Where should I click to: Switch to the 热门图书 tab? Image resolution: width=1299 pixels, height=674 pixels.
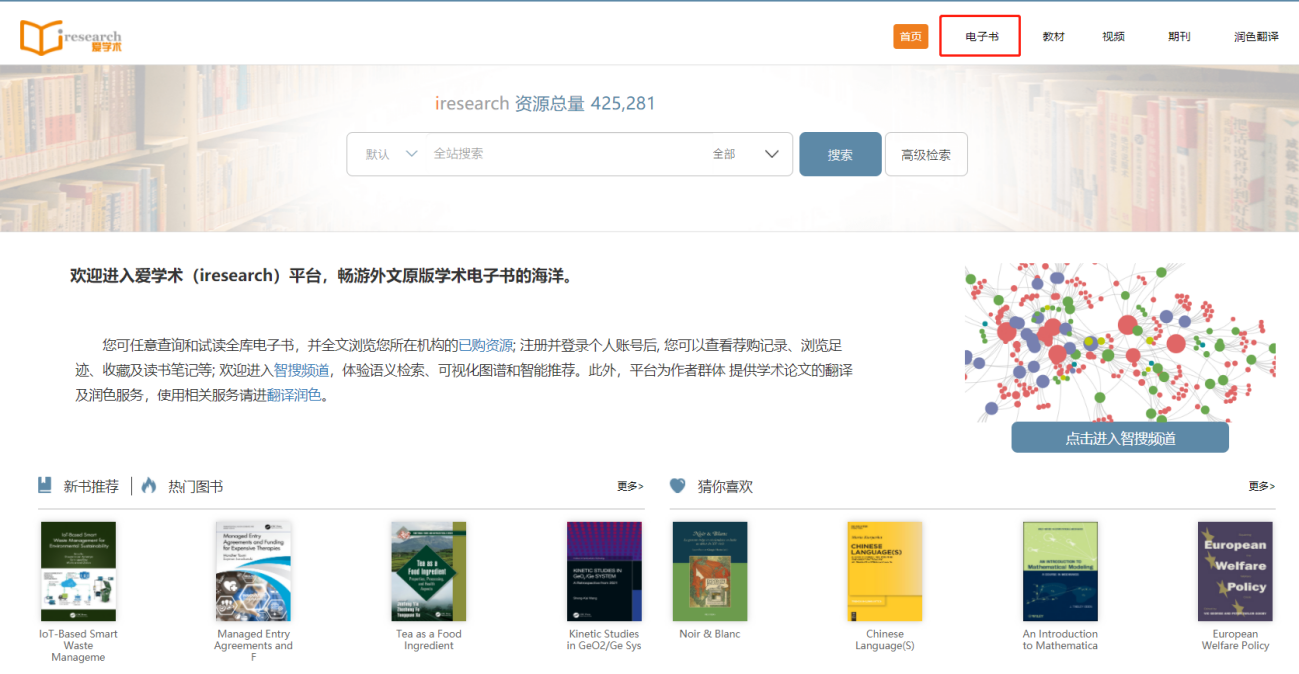(x=195, y=487)
